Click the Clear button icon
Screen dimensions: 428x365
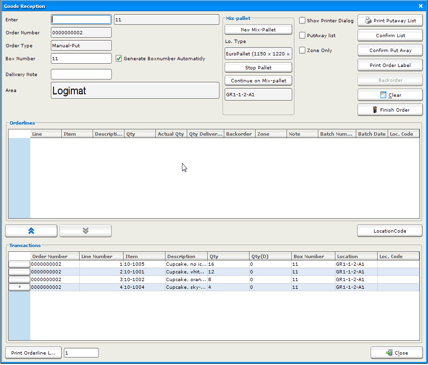click(383, 95)
